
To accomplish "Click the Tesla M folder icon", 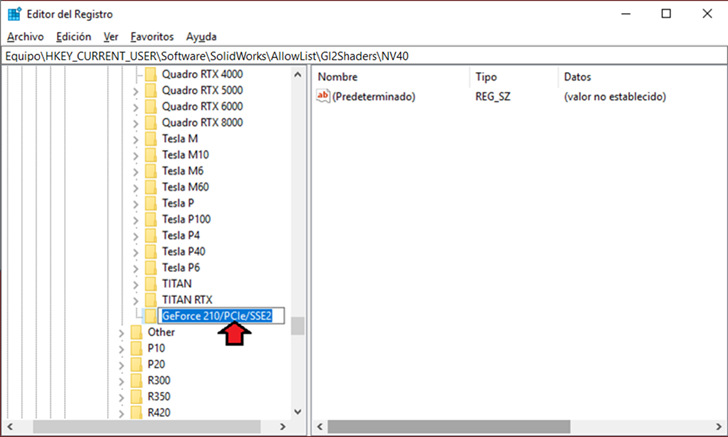I will click(x=150, y=139).
